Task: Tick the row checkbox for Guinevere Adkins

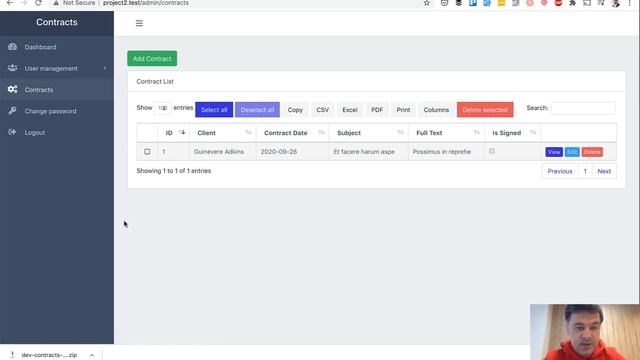Action: (147, 151)
